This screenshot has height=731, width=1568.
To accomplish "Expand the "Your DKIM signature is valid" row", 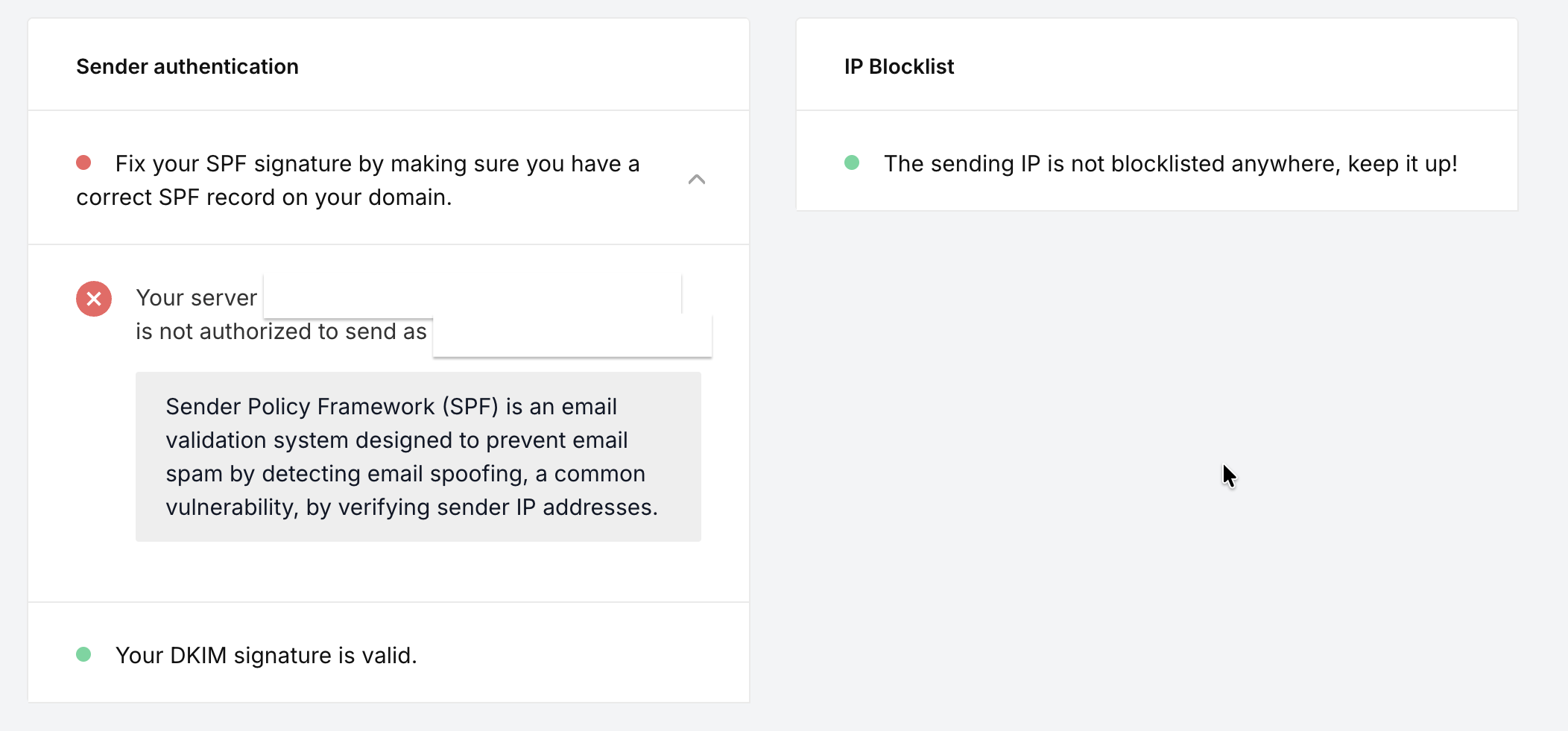I will [266, 655].
